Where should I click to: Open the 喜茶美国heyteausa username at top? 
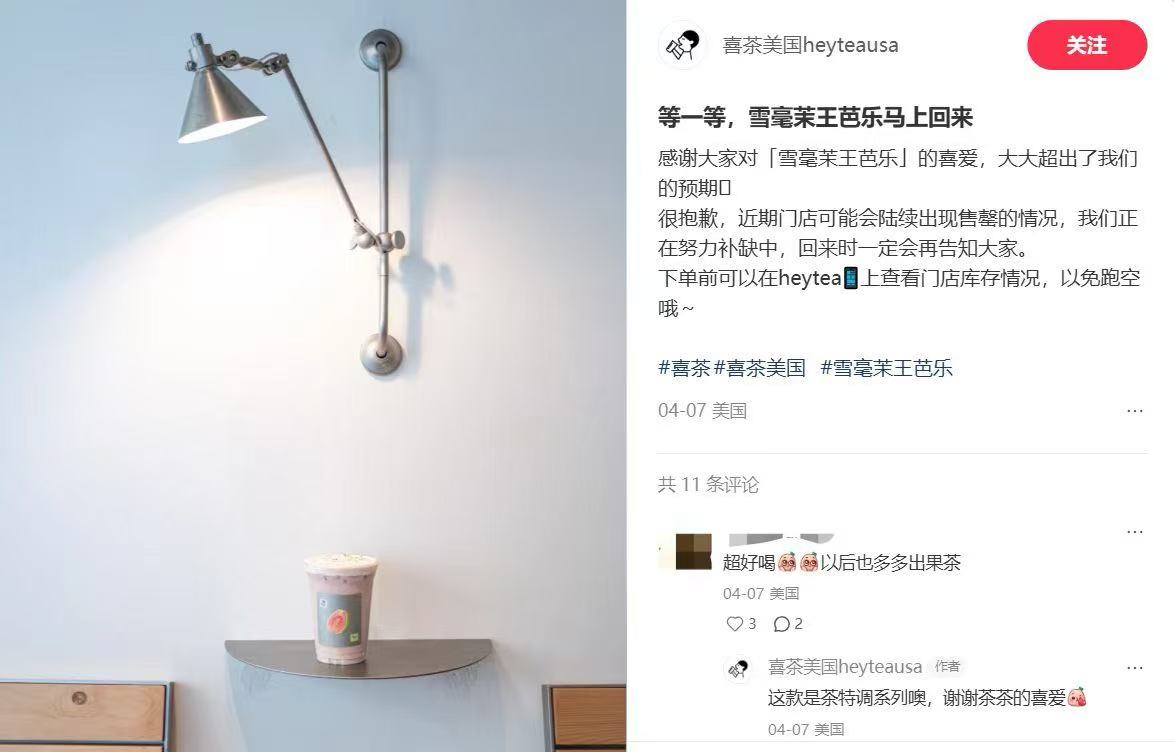coord(810,46)
